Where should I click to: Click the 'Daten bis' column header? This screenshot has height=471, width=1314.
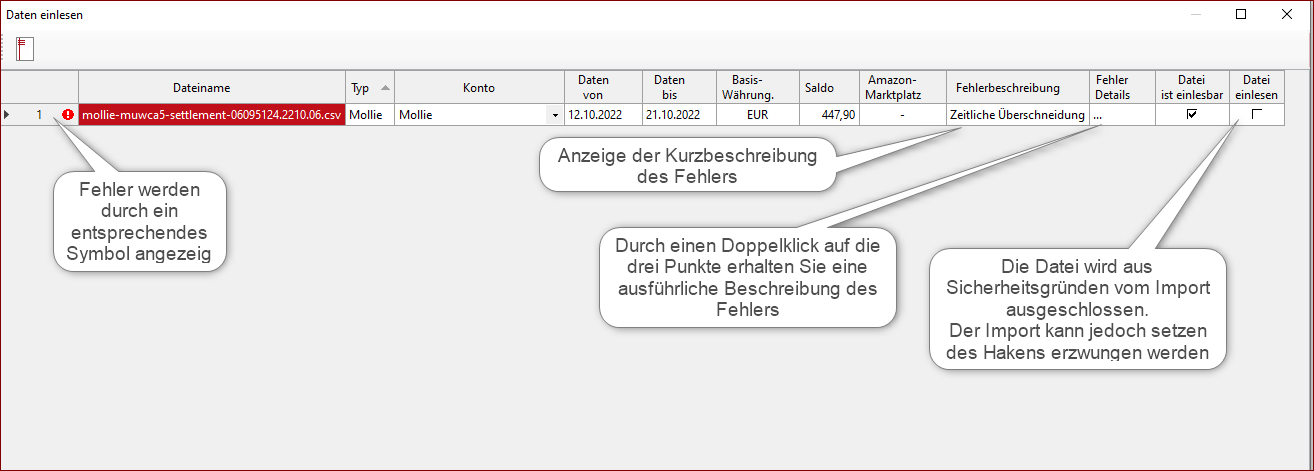679,87
